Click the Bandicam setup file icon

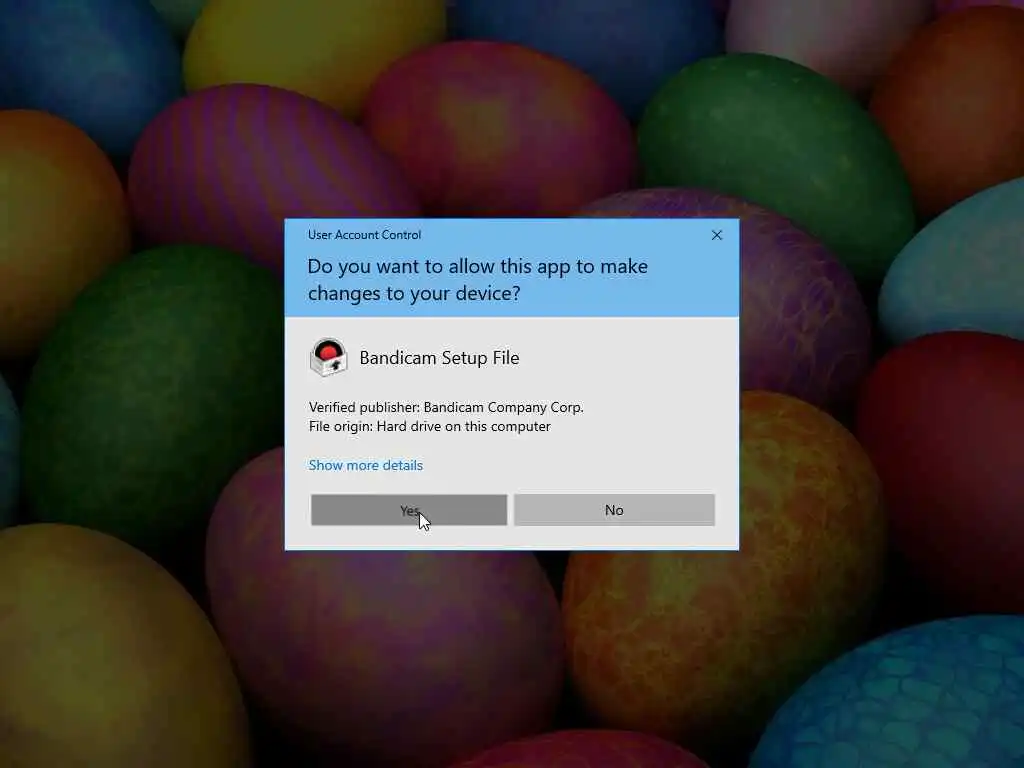(328, 357)
